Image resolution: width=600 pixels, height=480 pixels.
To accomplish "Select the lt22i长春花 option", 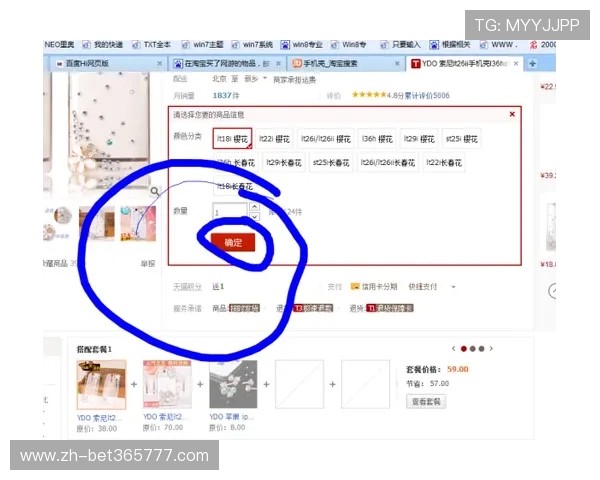I will [x=443, y=163].
